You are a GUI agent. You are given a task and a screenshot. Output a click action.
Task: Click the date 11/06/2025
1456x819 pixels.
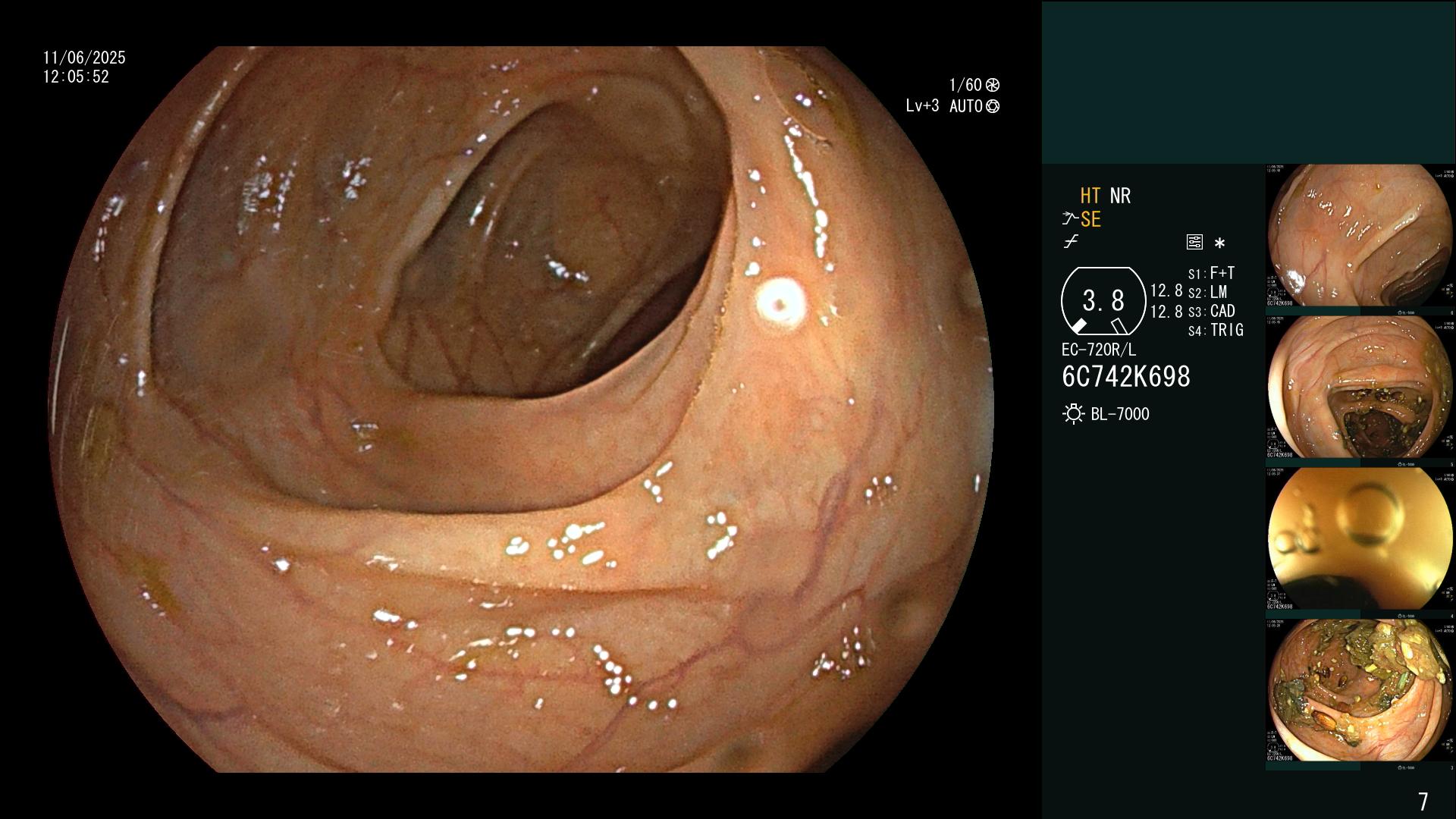(84, 58)
